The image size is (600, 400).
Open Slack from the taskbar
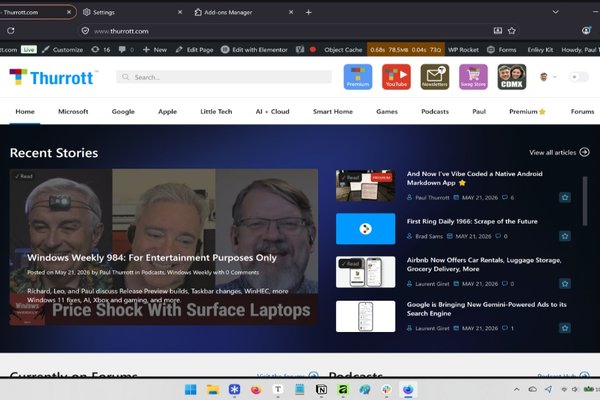pos(386,390)
